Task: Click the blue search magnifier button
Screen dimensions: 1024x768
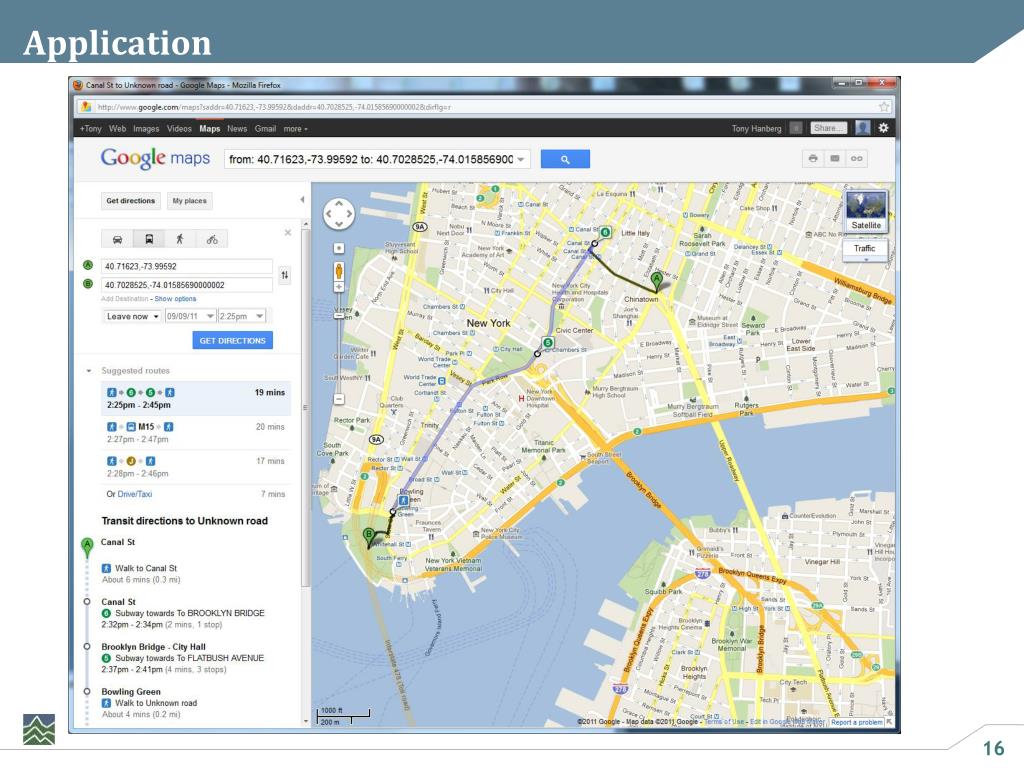Action: (x=565, y=159)
